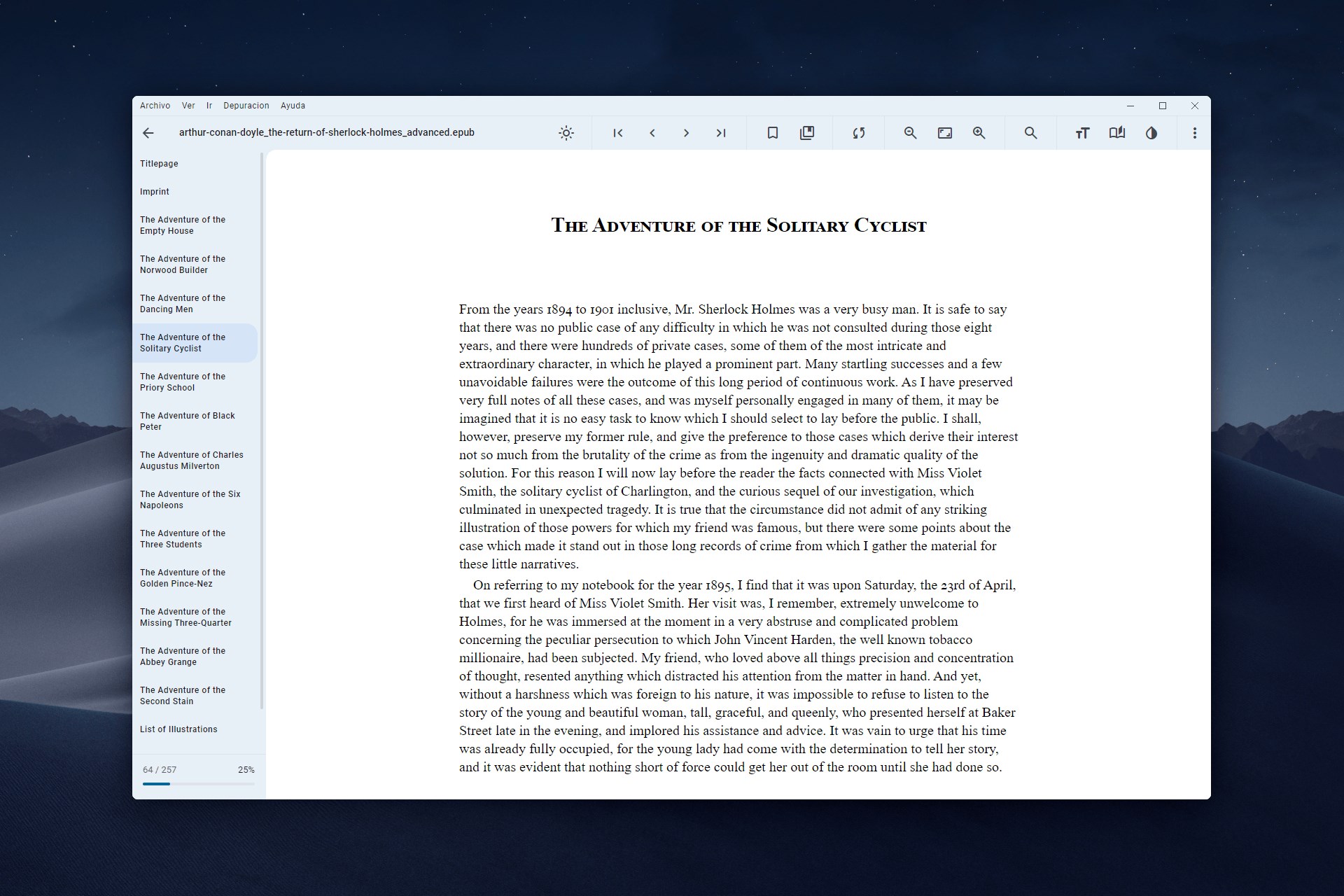Viewport: 1344px width, 896px height.
Task: Select the brightness adjustment icon
Action: coord(566,133)
